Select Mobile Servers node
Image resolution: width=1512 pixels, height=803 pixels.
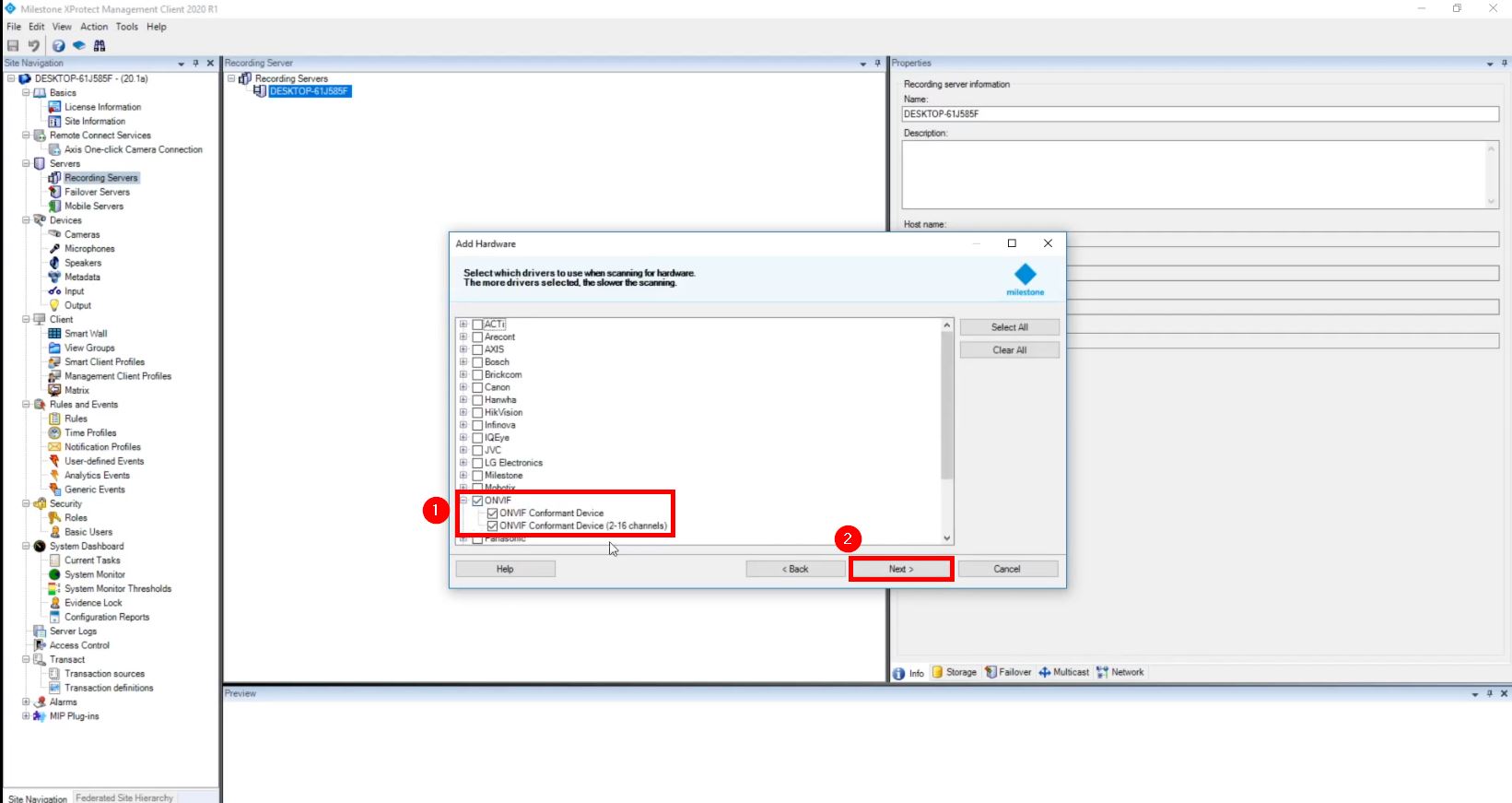click(x=94, y=206)
